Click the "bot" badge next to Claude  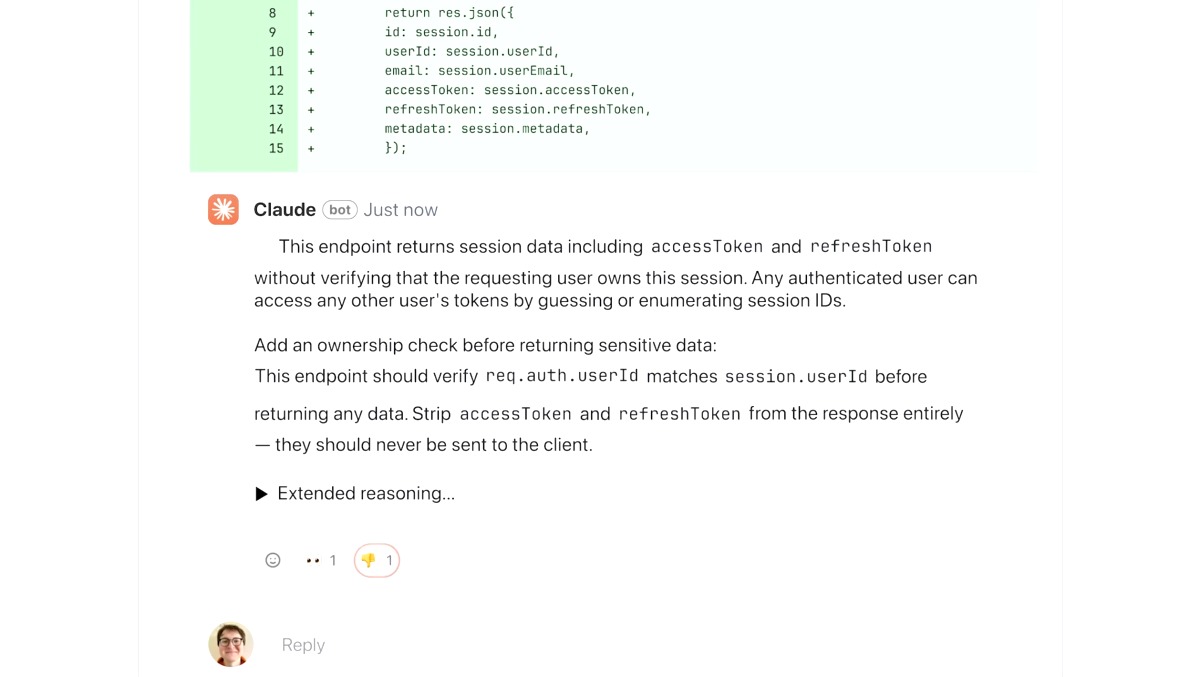[340, 210]
